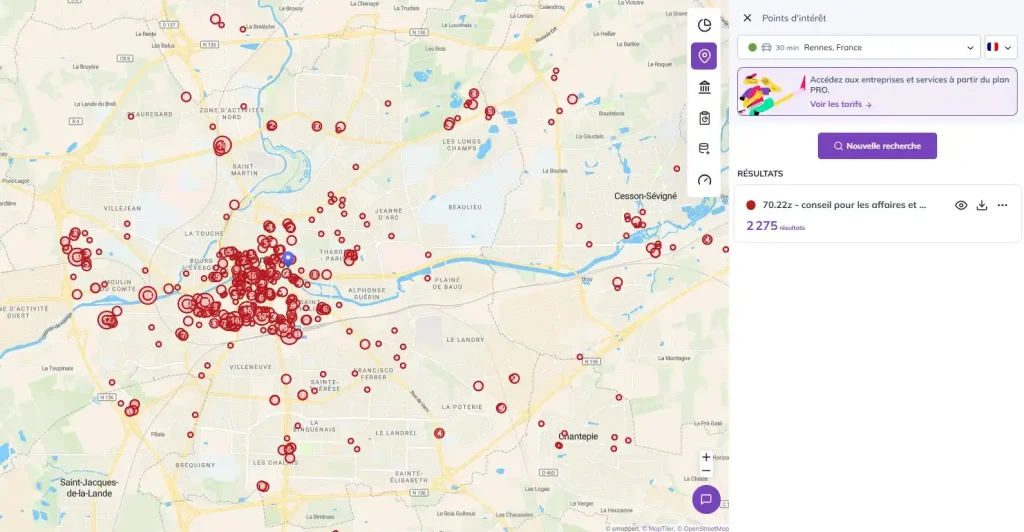Image resolution: width=1024 pixels, height=532 pixels.
Task: Click the Chantepie map label
Action: [579, 436]
